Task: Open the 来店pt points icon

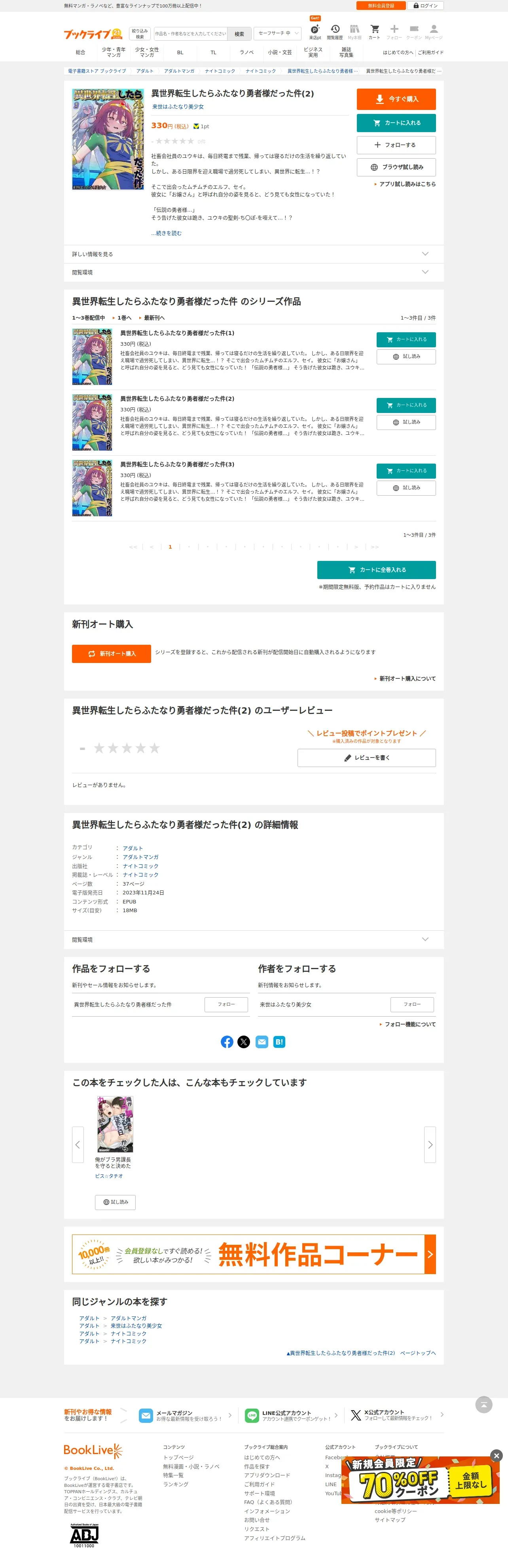Action: pyautogui.click(x=315, y=32)
